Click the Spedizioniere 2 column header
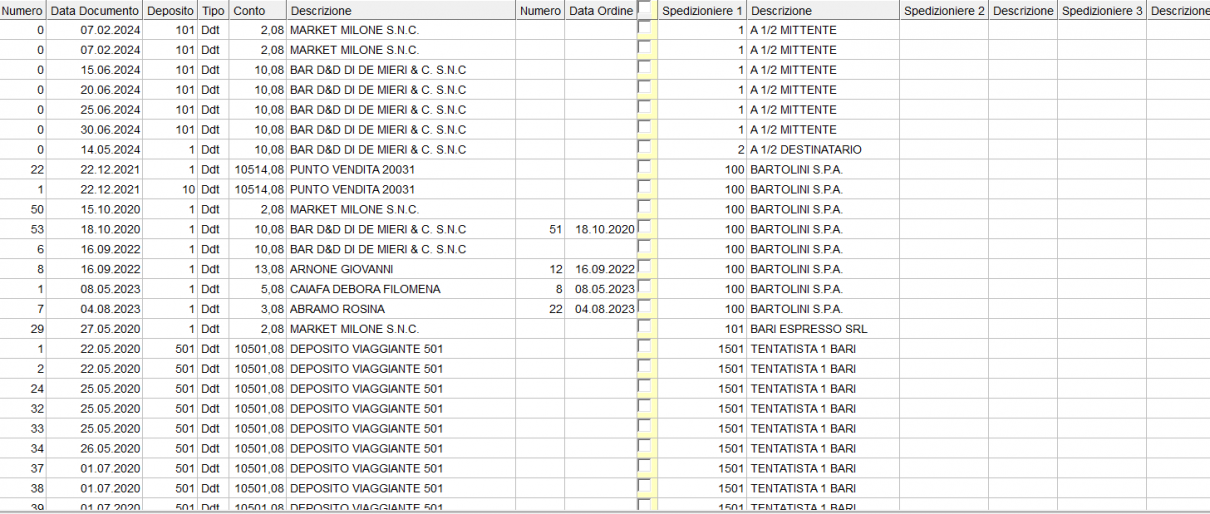This screenshot has width=1210, height=514. pos(943,10)
